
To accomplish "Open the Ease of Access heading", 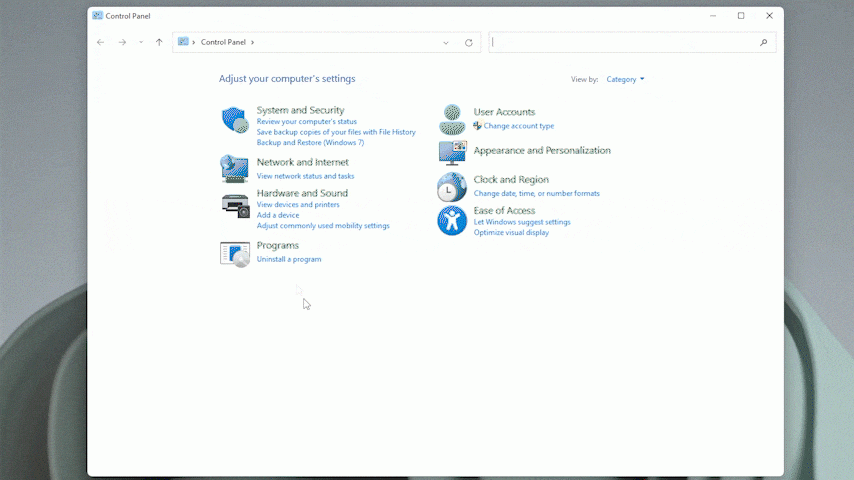I will [504, 211].
